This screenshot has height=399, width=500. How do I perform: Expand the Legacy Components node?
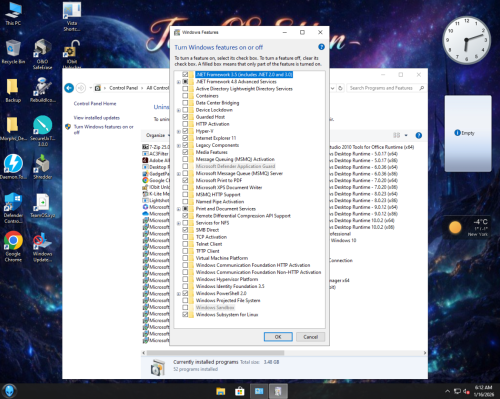pos(179,145)
